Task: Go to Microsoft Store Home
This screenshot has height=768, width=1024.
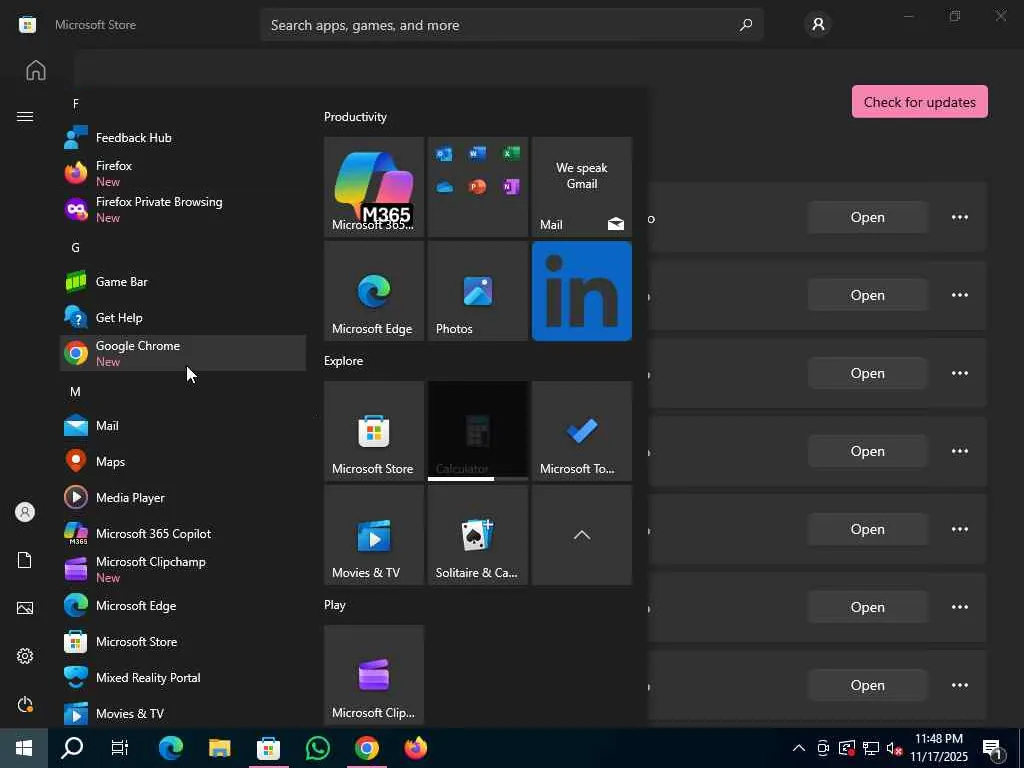Action: pos(36,70)
